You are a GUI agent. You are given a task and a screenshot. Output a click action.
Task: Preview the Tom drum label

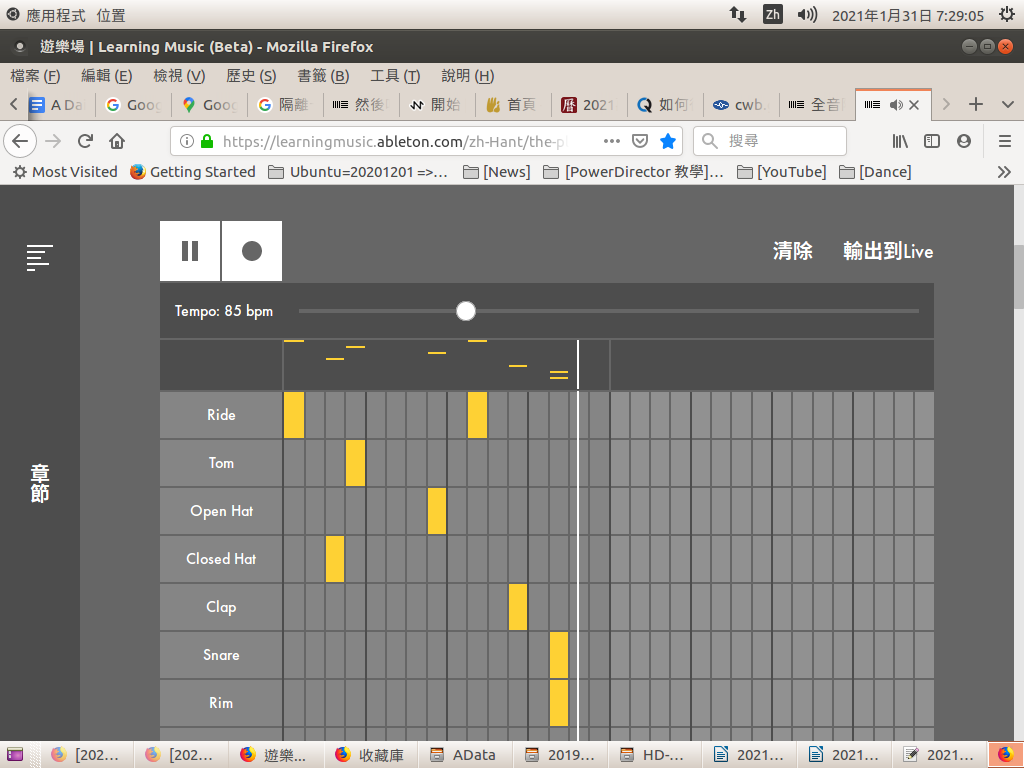pyautogui.click(x=221, y=463)
